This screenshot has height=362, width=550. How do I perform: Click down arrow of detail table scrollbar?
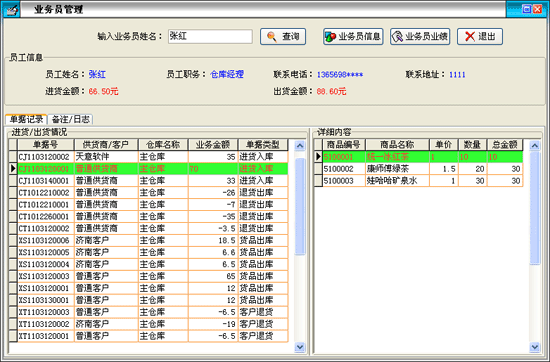pyautogui.click(x=535, y=347)
